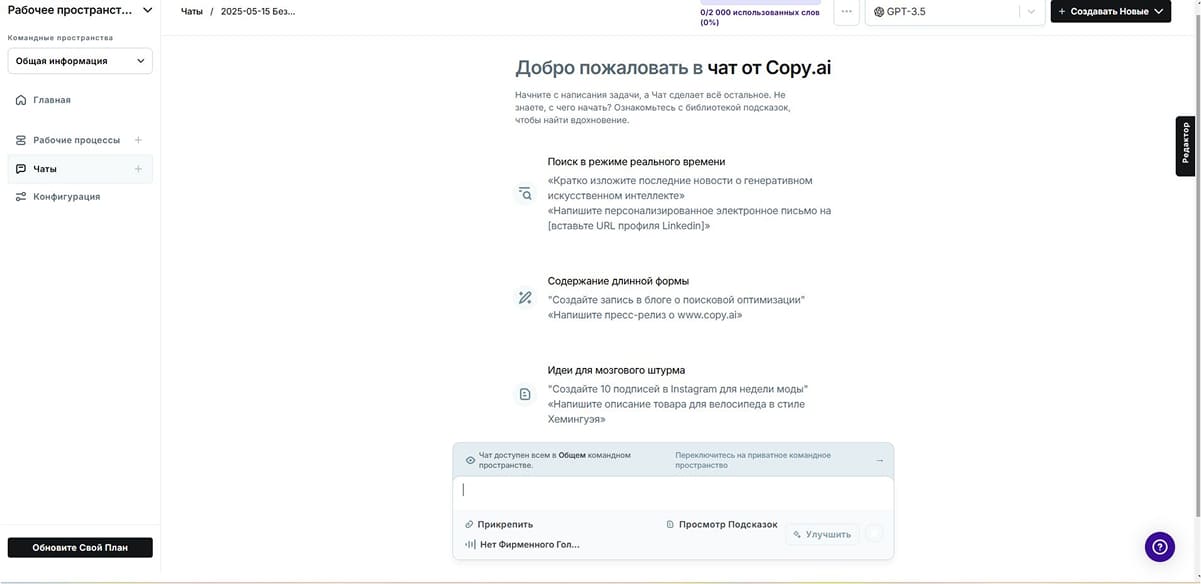Open the vertical Редактор side tab
1201x584 pixels.
[x=1186, y=146]
